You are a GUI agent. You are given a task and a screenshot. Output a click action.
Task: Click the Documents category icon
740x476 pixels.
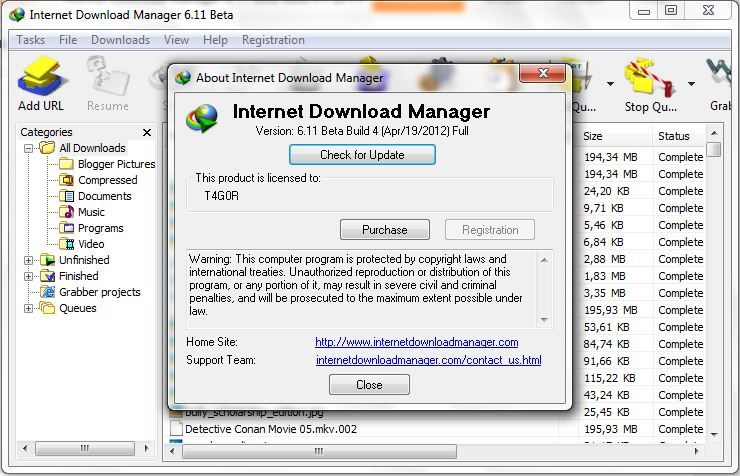pyautogui.click(x=66, y=196)
